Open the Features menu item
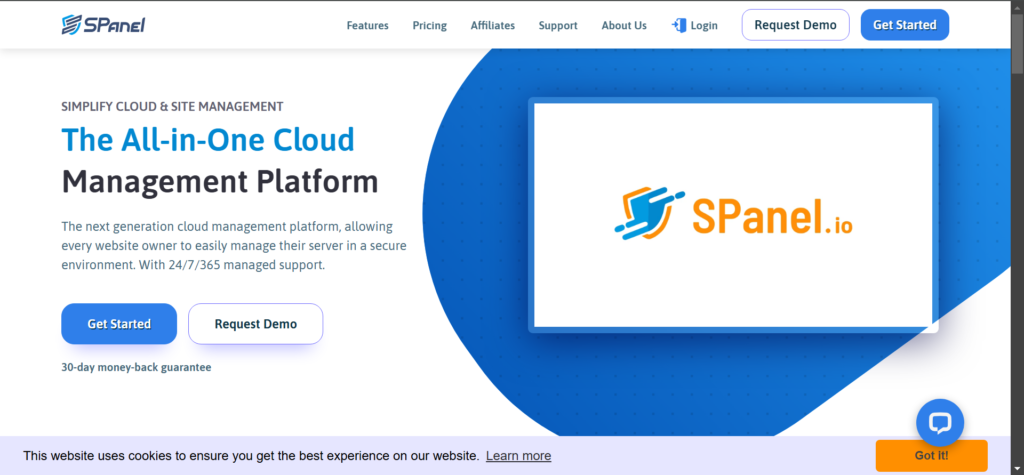The image size is (1024, 475). click(x=368, y=25)
